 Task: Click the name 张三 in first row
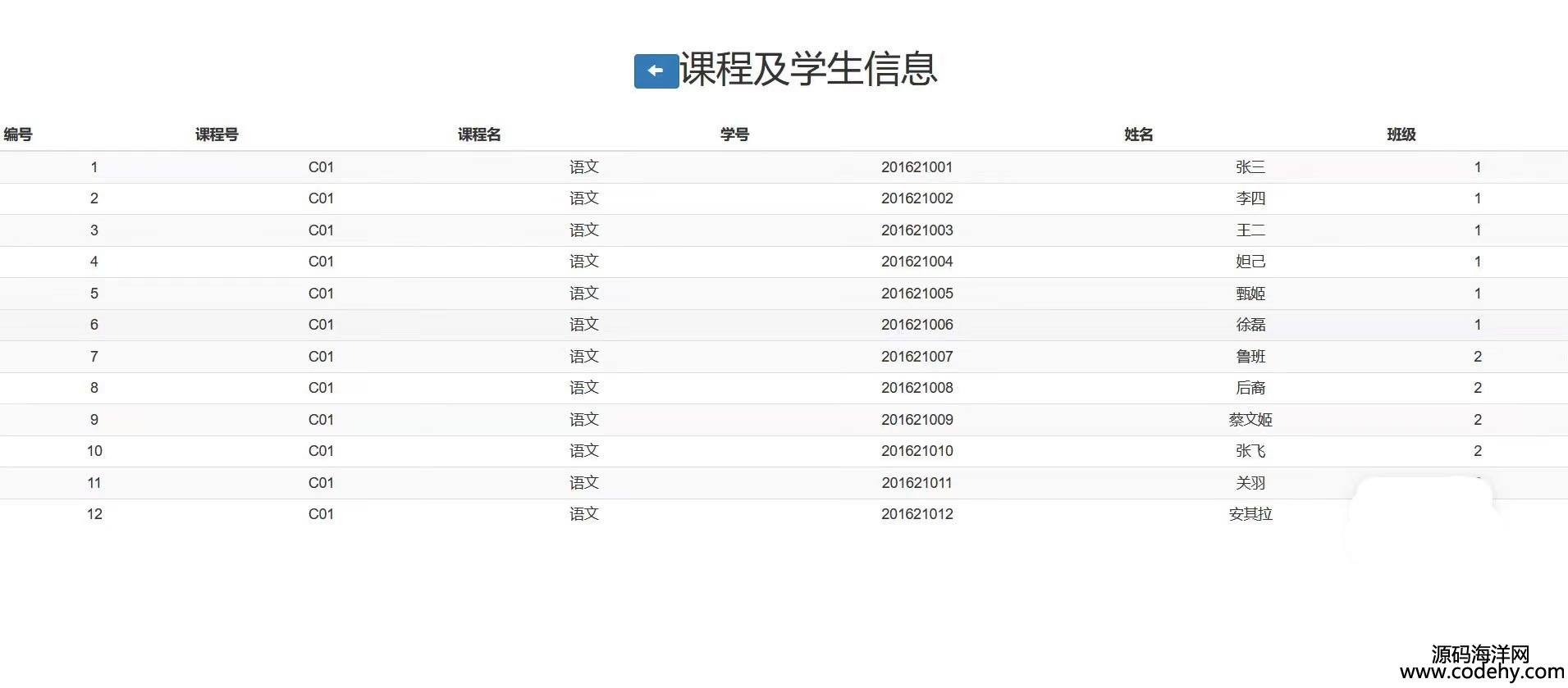click(x=1250, y=167)
